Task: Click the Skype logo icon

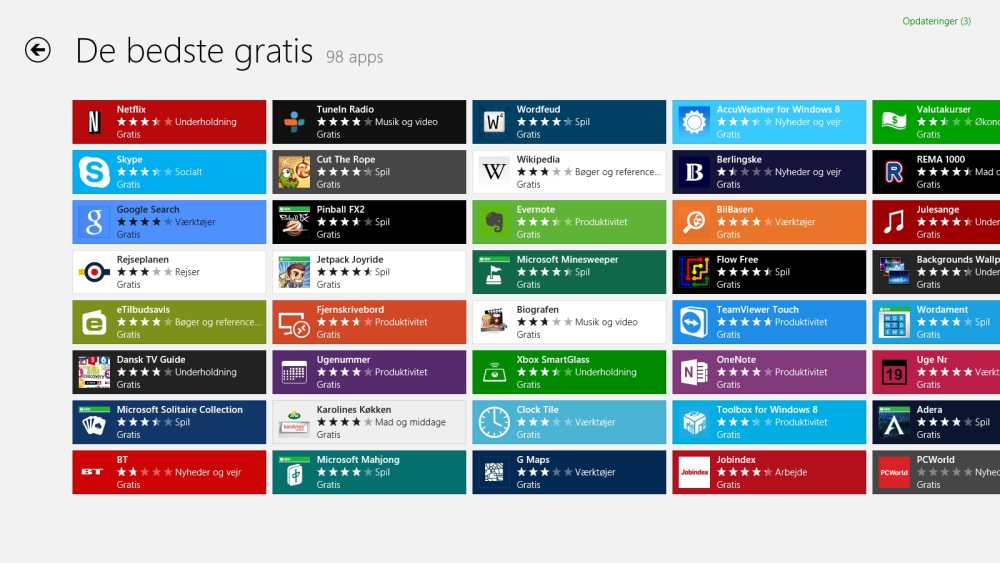Action: (x=94, y=172)
